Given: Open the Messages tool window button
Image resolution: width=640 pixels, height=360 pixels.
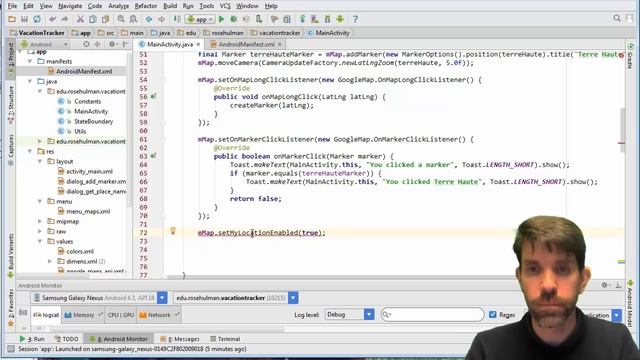Looking at the screenshot, I should [180, 339].
